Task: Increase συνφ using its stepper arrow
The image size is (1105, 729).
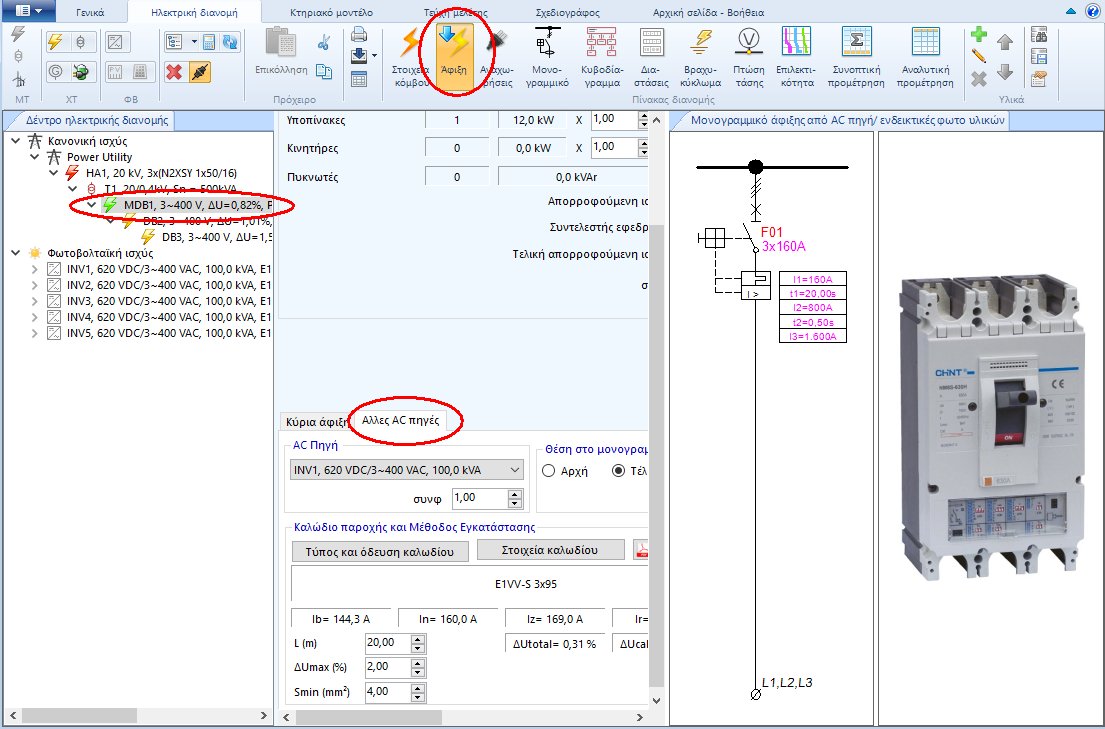Action: coord(515,492)
